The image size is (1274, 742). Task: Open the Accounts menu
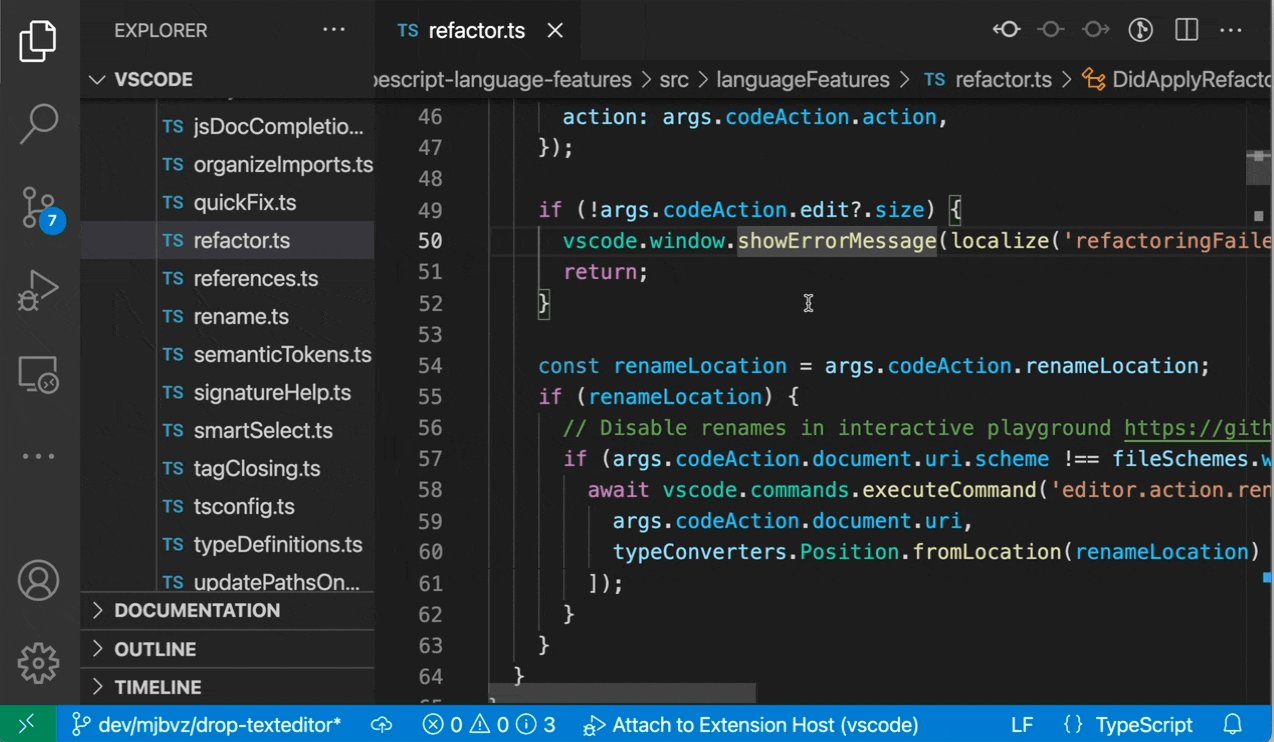pyautogui.click(x=38, y=580)
